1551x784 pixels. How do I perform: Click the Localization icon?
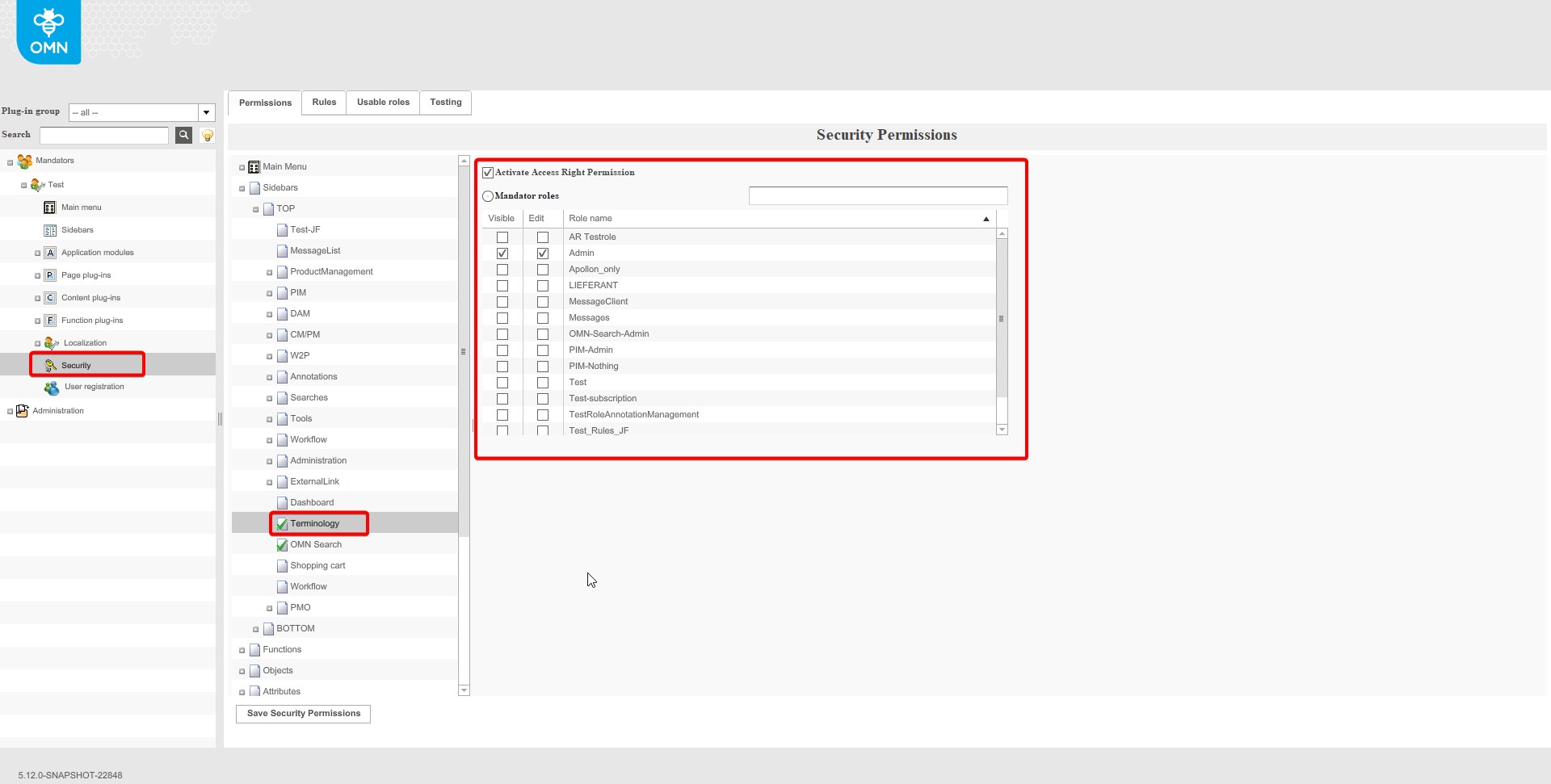point(52,343)
